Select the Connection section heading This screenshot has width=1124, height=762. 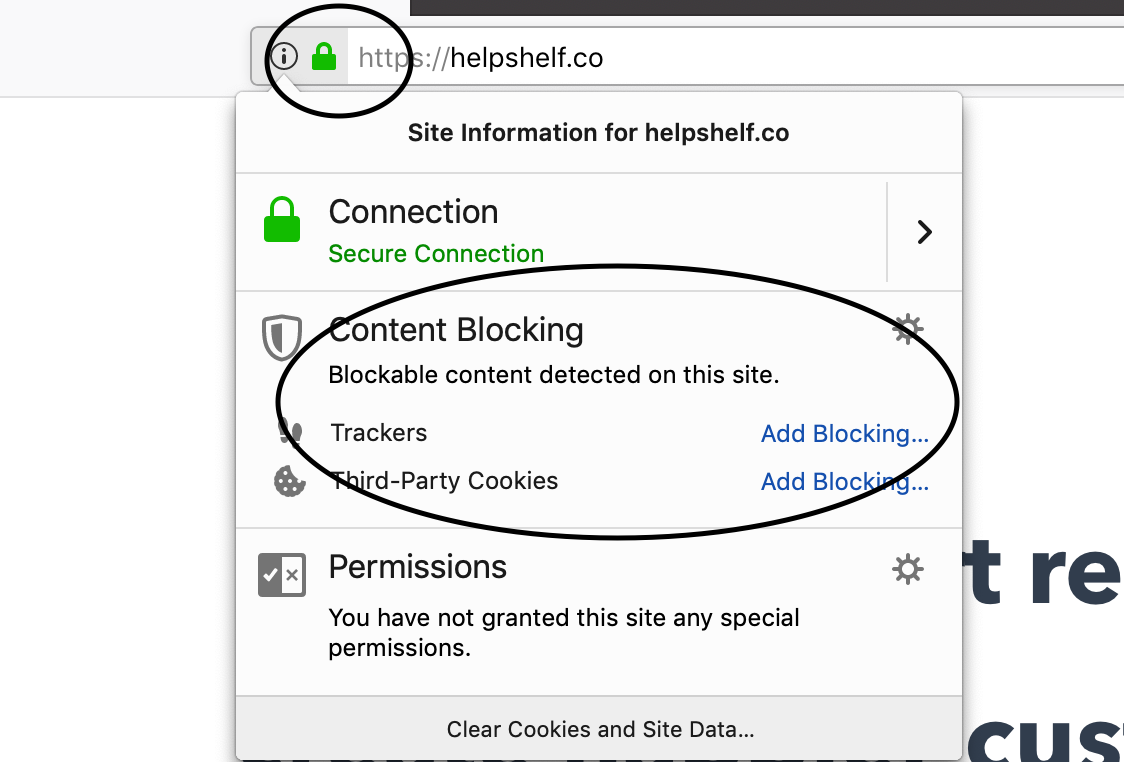[413, 212]
